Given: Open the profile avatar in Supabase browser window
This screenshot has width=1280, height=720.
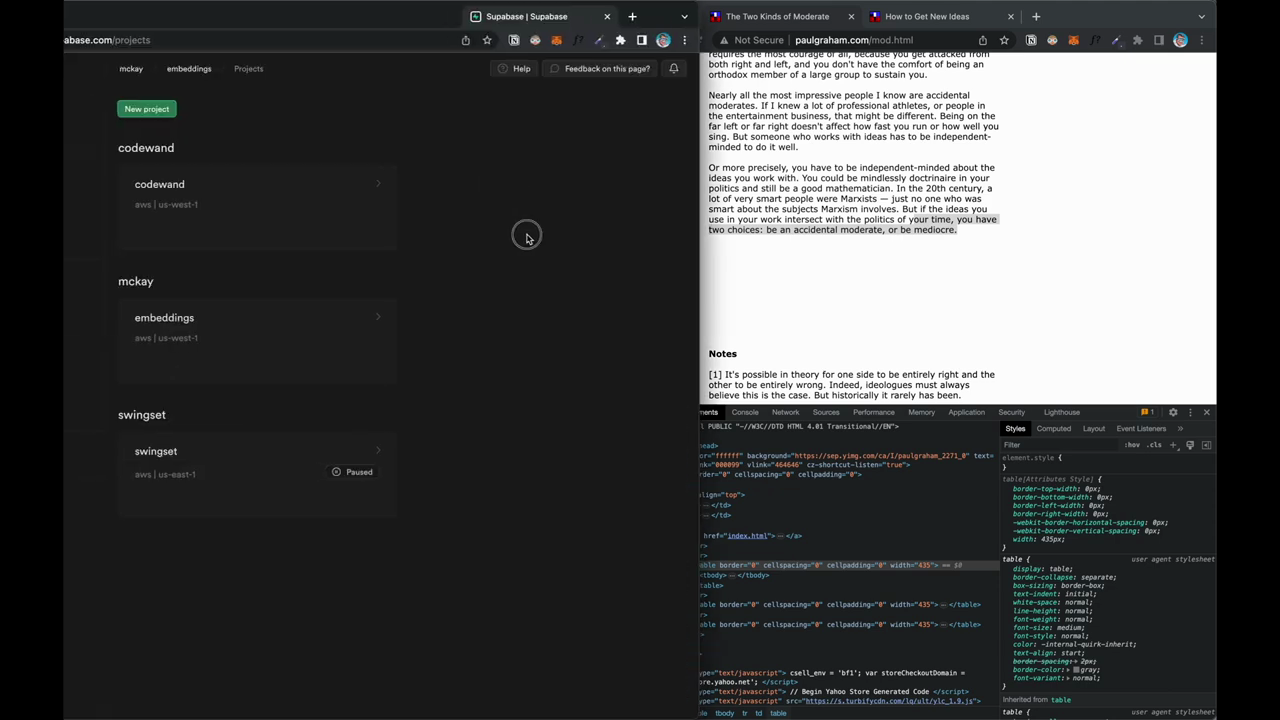Looking at the screenshot, I should [x=663, y=40].
